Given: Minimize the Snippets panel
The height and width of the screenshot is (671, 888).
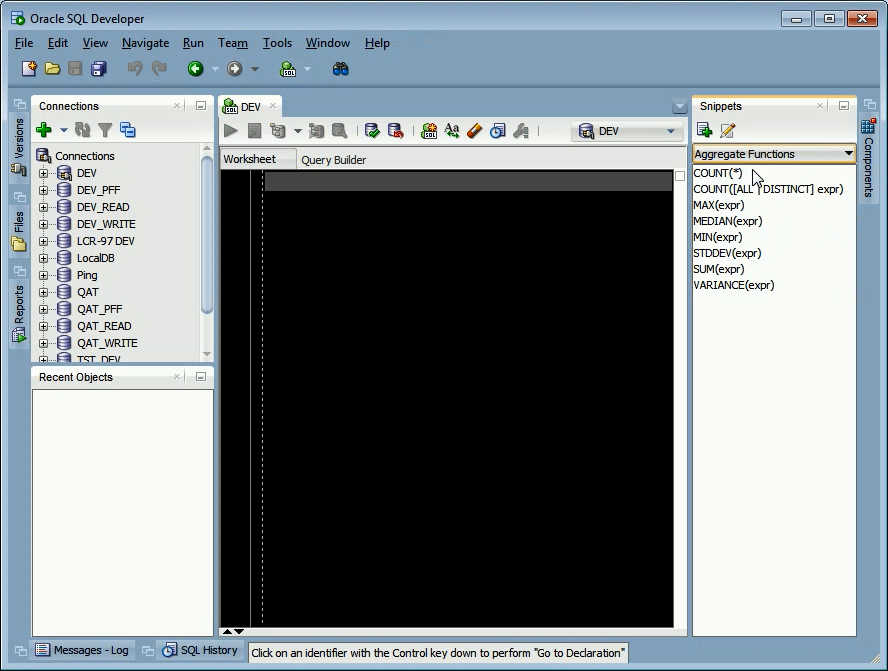Looking at the screenshot, I should (x=844, y=106).
